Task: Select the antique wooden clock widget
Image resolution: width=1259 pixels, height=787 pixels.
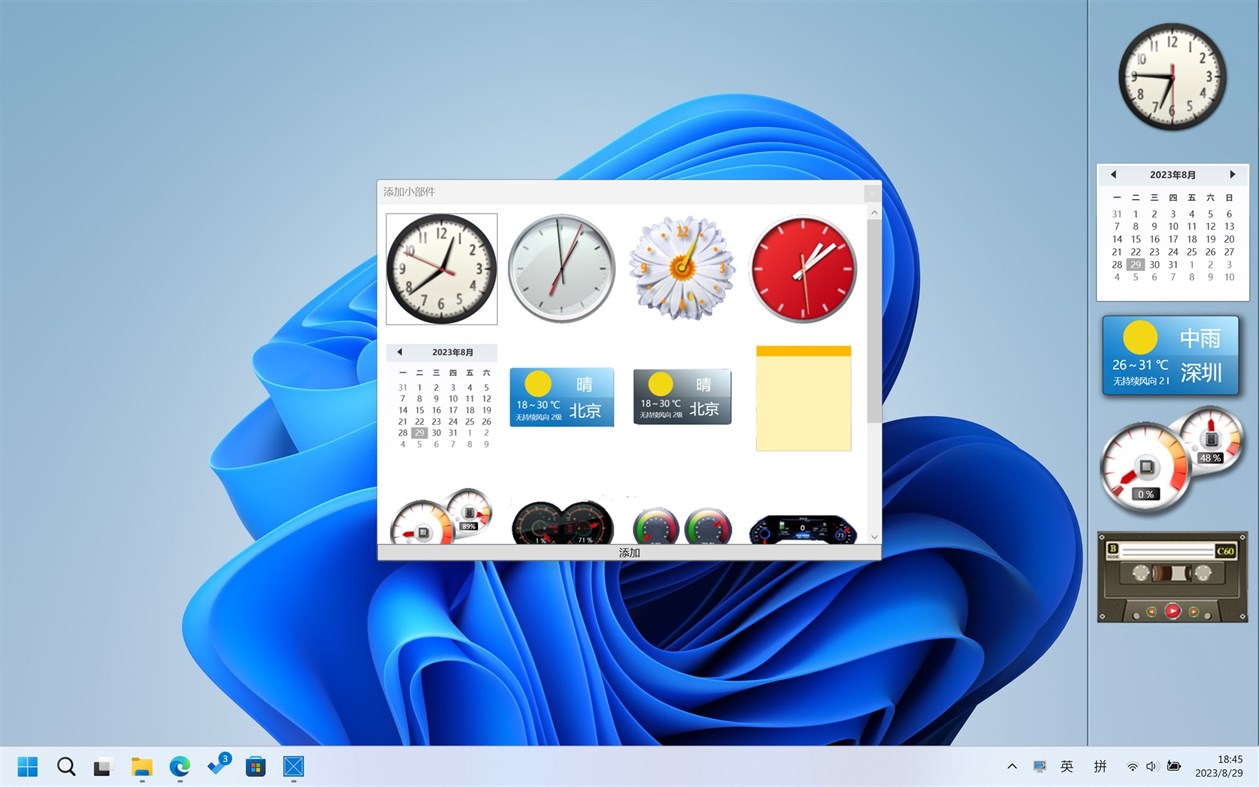Action: coord(441,268)
